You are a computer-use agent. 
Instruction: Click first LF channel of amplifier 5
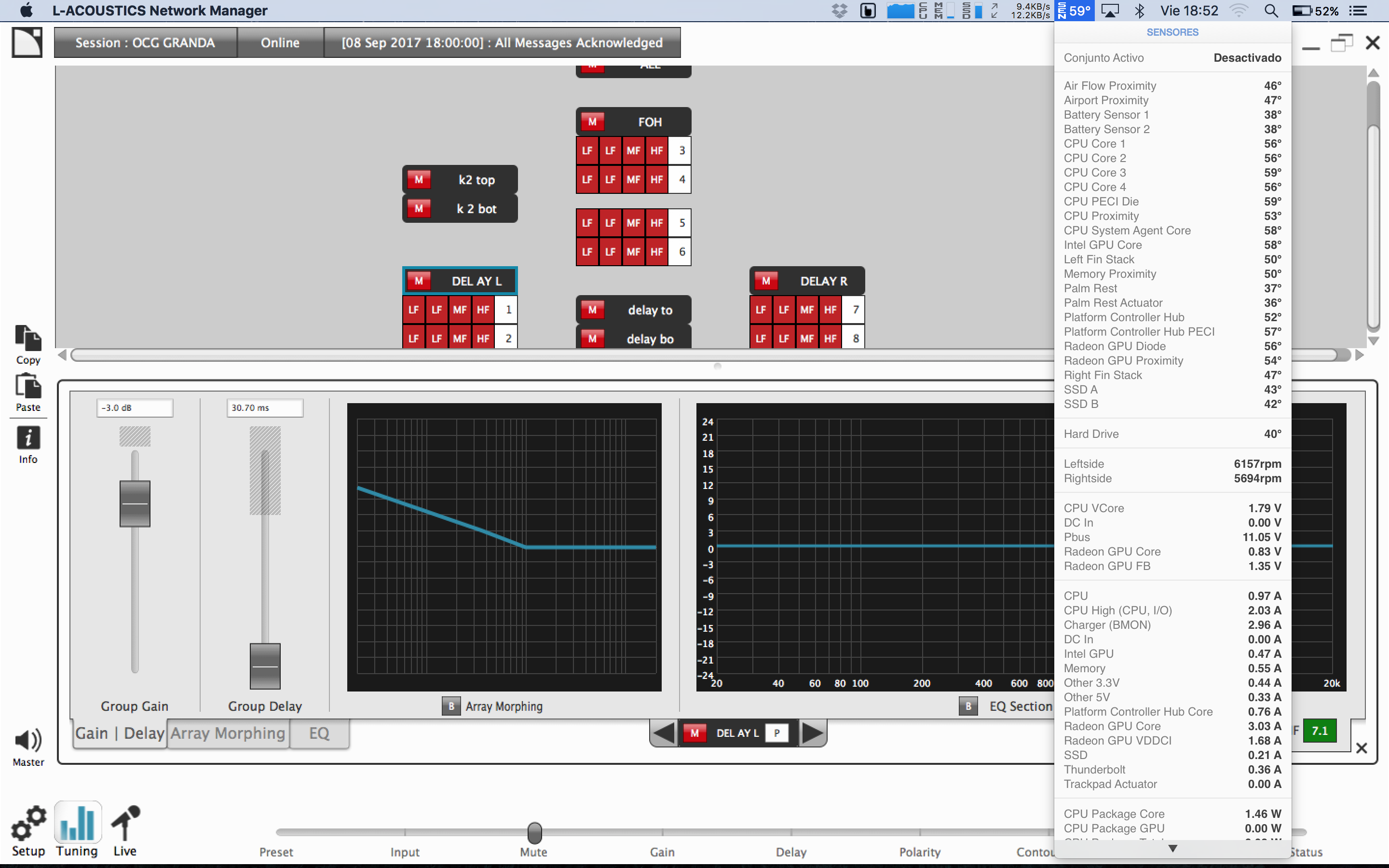(x=586, y=223)
